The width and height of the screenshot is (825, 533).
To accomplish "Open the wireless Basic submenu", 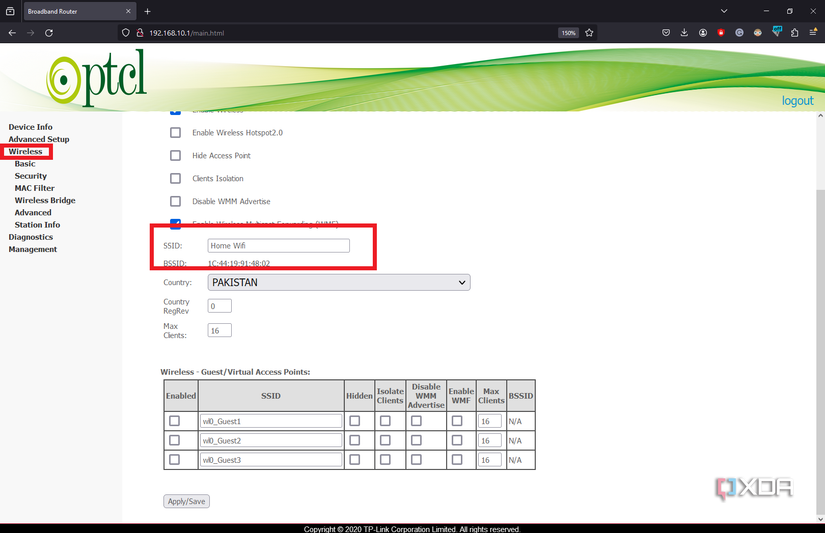I will pos(25,164).
